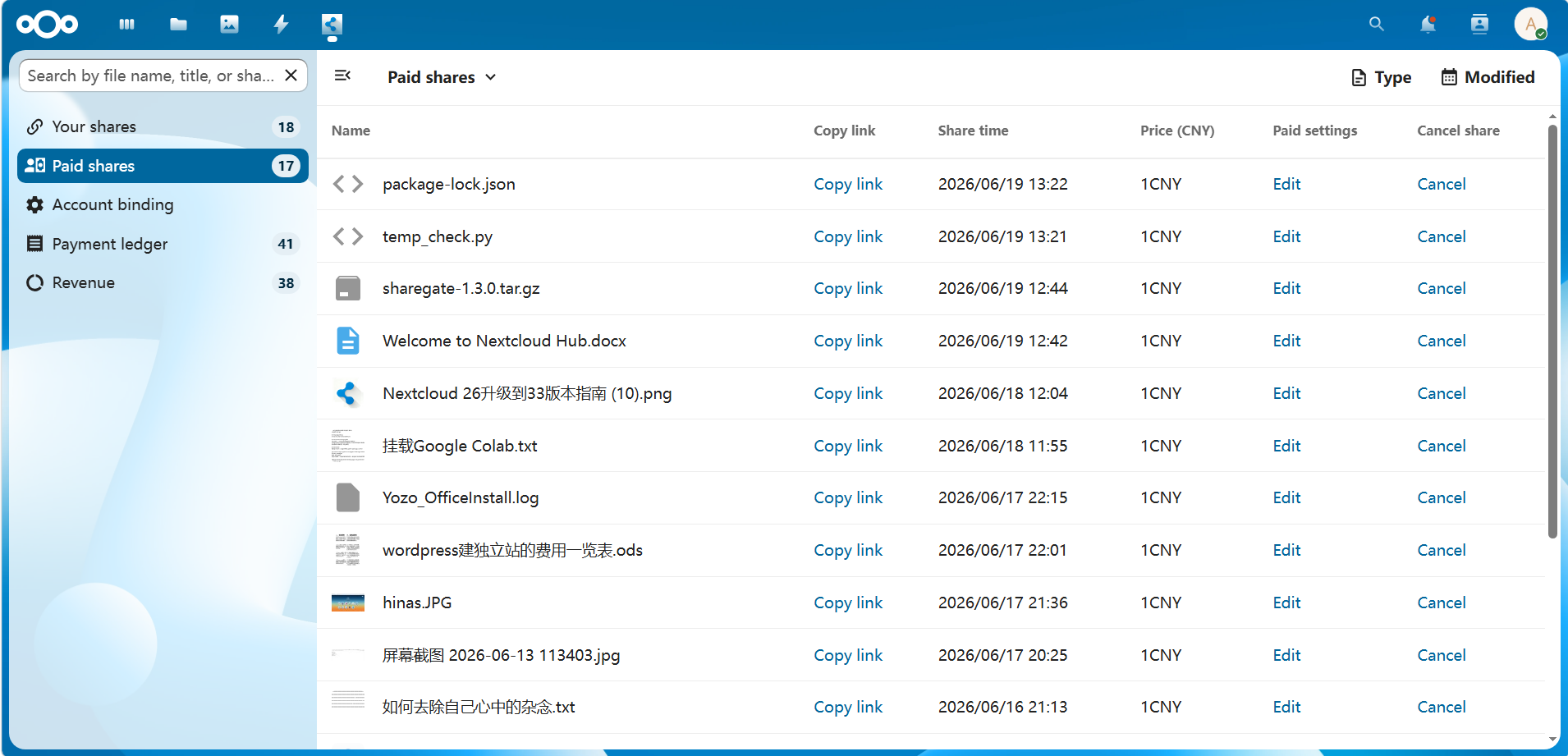Open the search magnifier icon
The width and height of the screenshot is (1568, 756).
point(1377,25)
